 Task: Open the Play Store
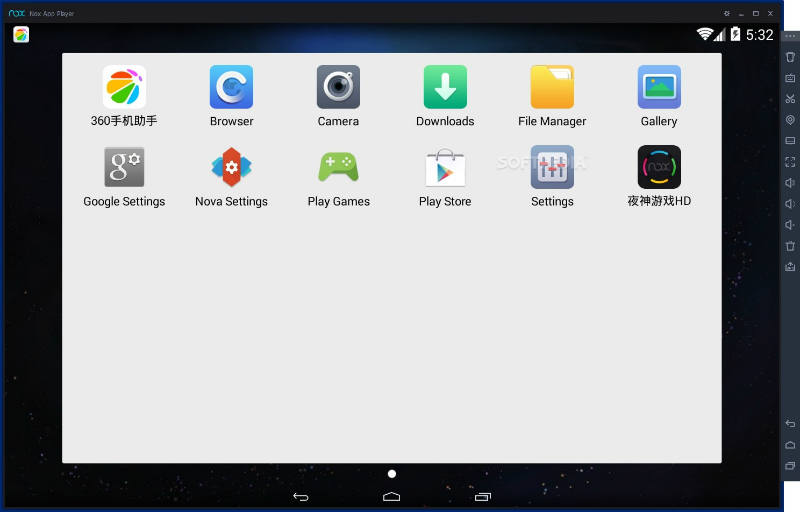point(445,167)
